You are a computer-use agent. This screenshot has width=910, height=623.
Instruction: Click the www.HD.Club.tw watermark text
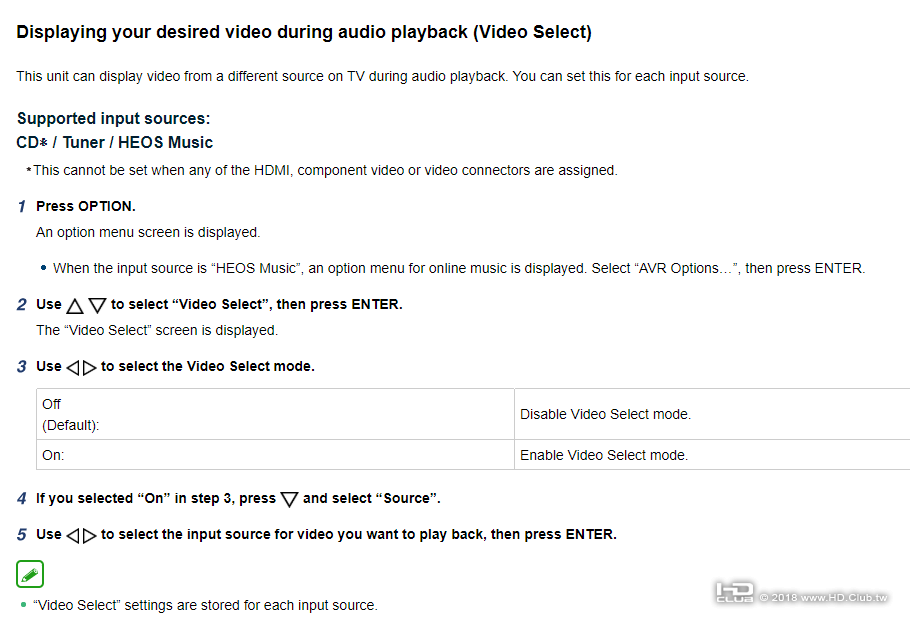[822, 597]
